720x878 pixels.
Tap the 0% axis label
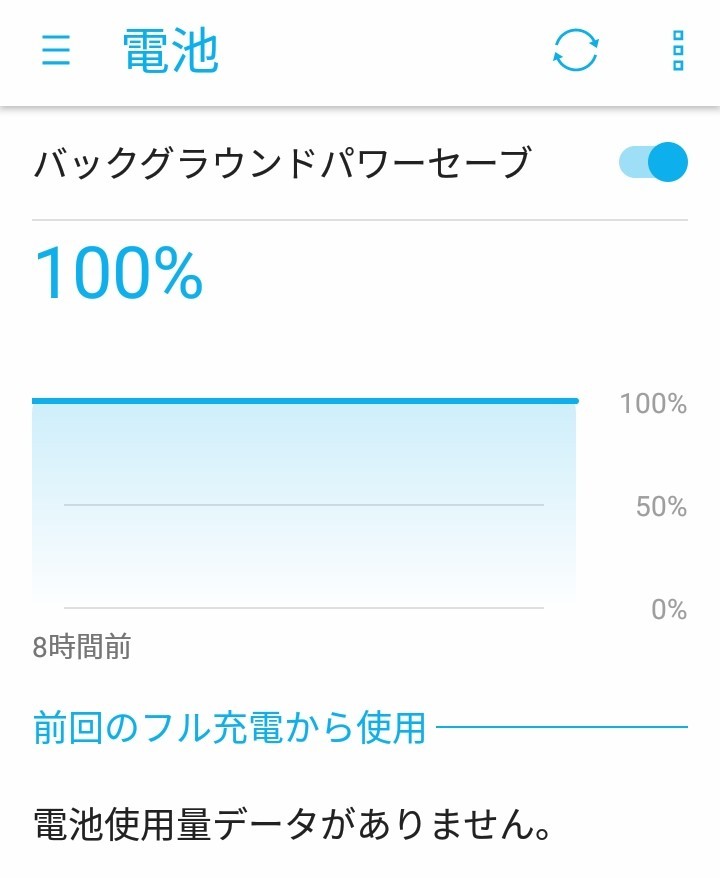click(x=669, y=609)
